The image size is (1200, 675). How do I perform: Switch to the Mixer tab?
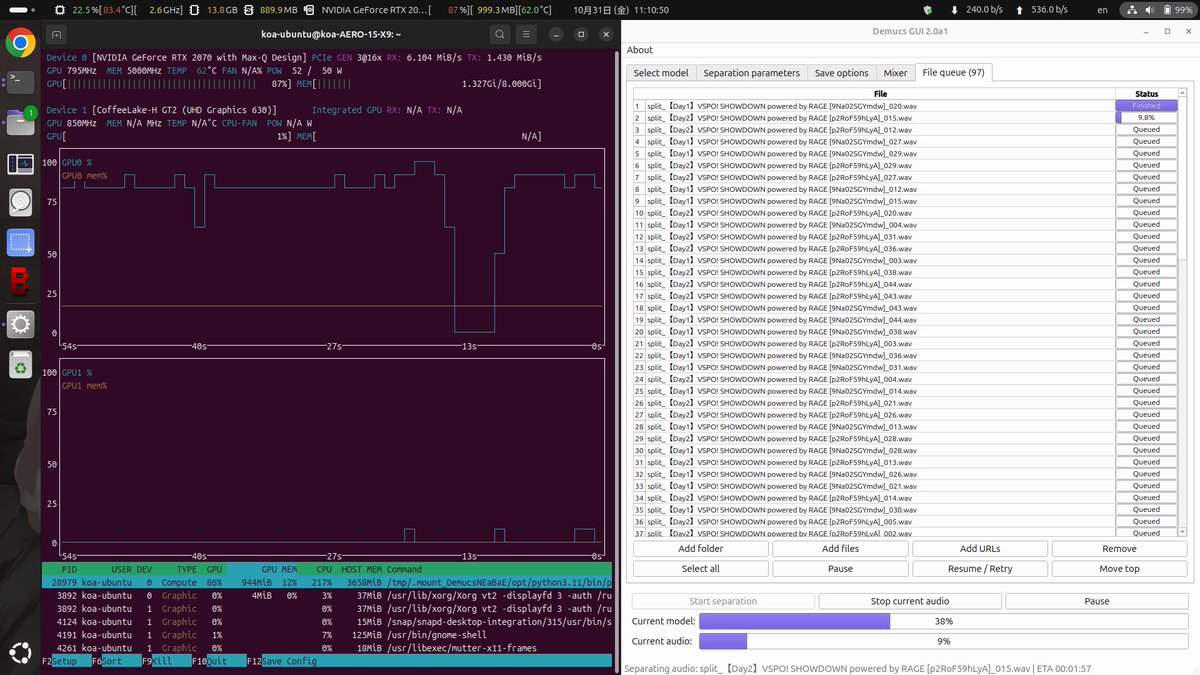[895, 73]
